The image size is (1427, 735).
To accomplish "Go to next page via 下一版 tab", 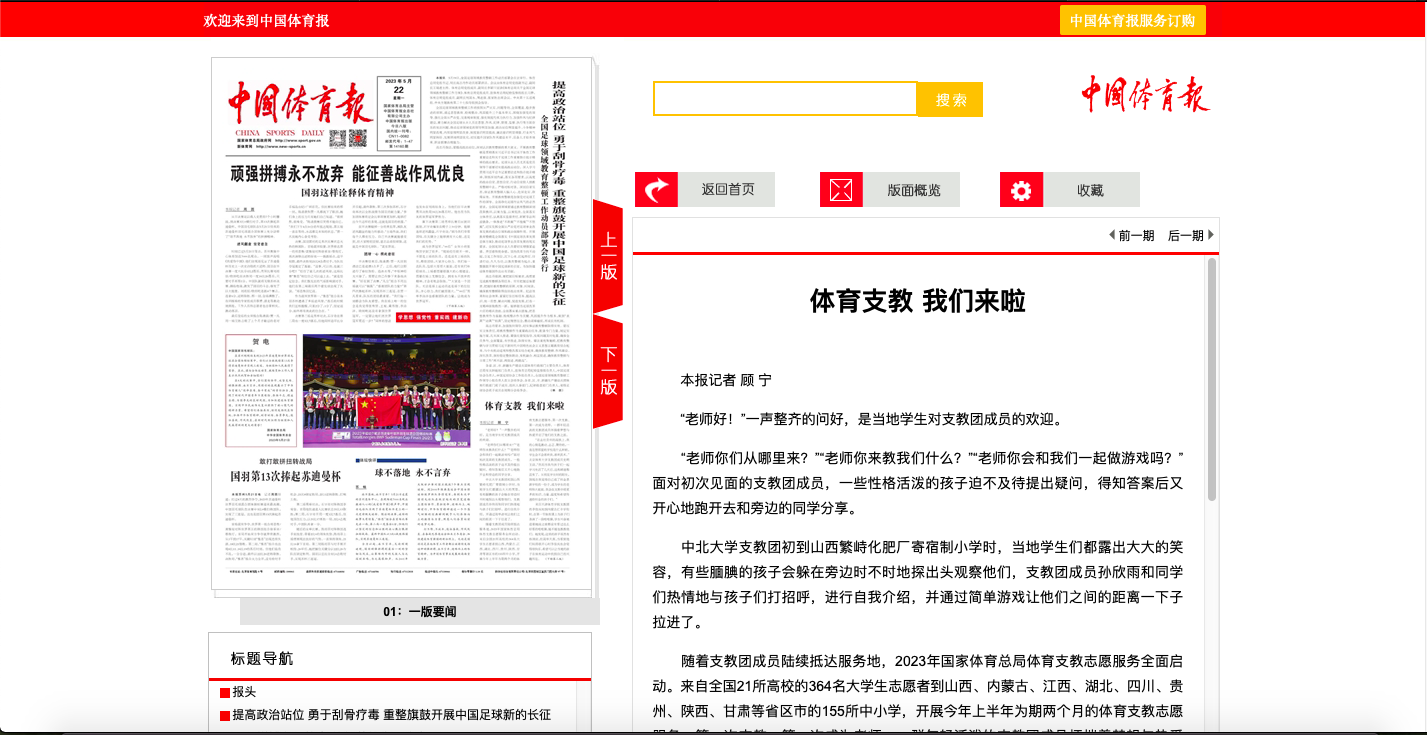I will (608, 371).
